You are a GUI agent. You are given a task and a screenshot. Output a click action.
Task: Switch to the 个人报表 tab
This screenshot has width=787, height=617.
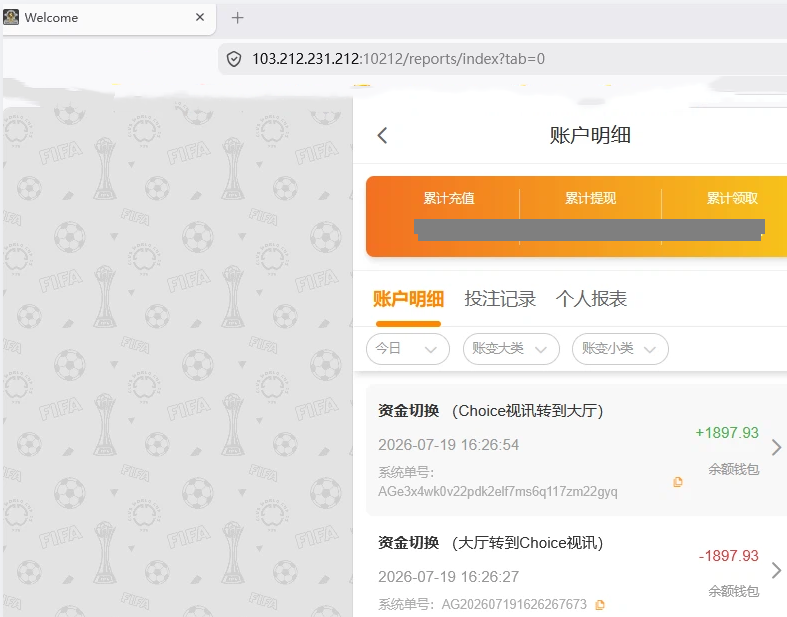[591, 299]
